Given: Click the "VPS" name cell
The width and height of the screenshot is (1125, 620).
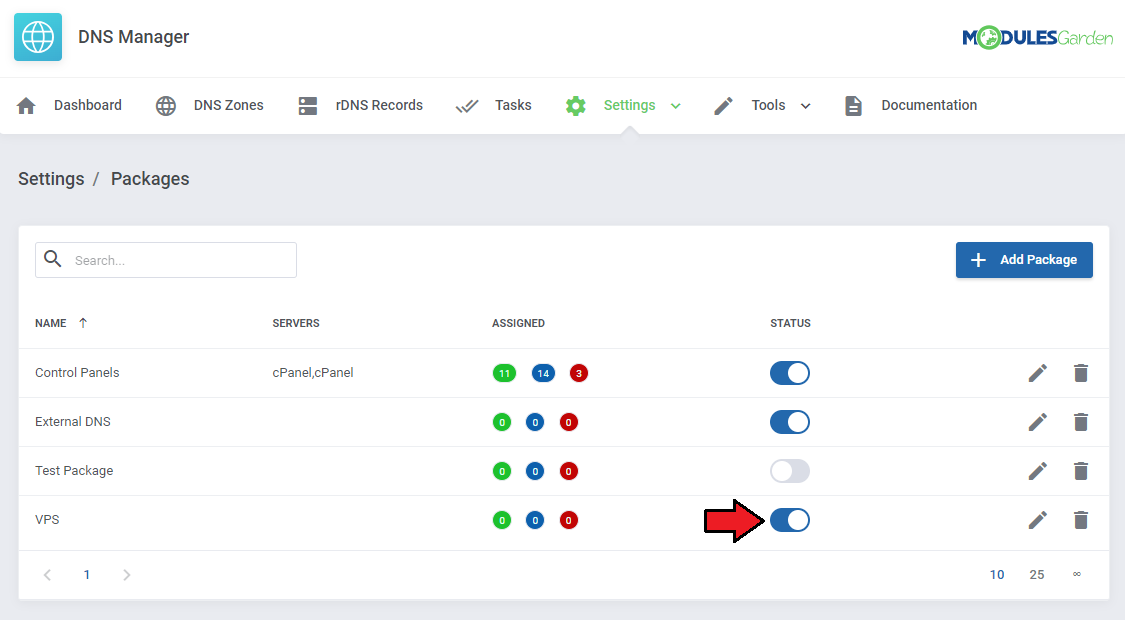Looking at the screenshot, I should (47, 520).
